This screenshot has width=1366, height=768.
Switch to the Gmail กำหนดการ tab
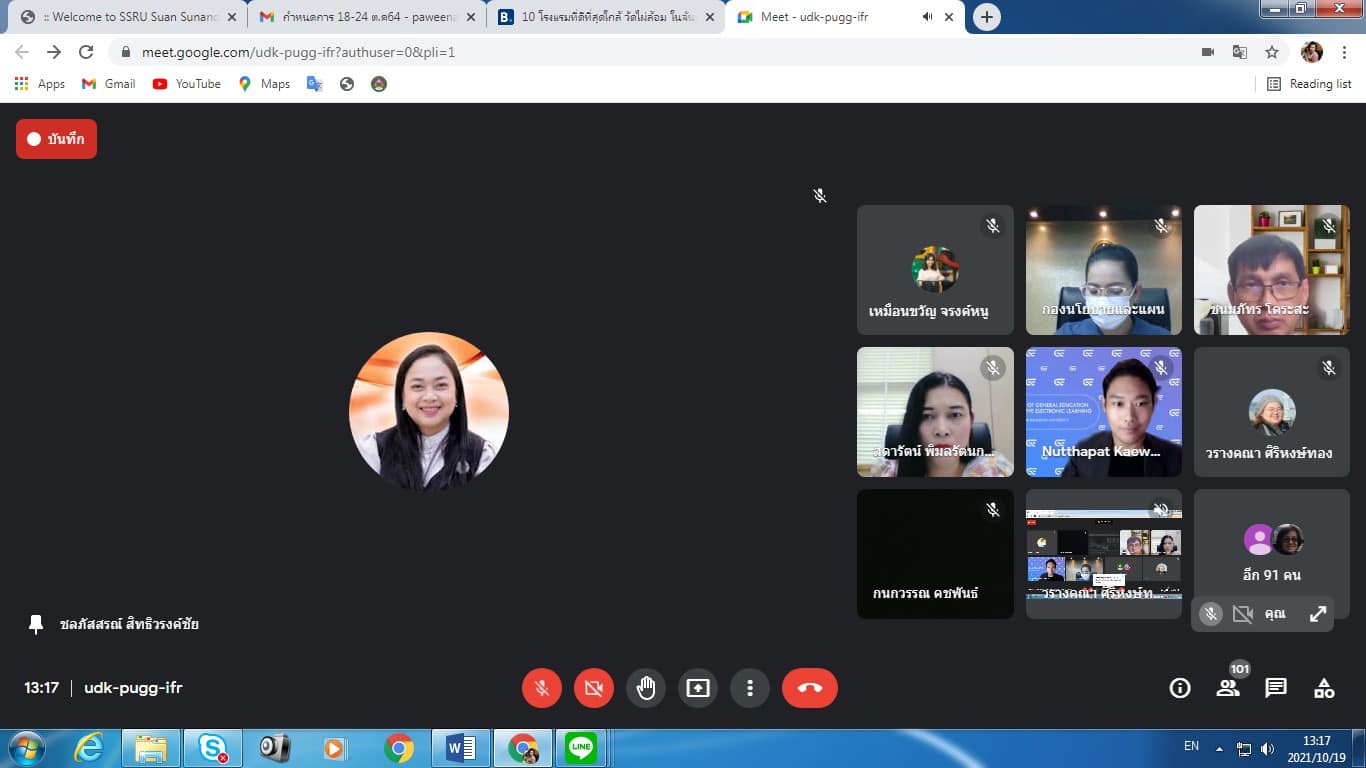point(365,17)
